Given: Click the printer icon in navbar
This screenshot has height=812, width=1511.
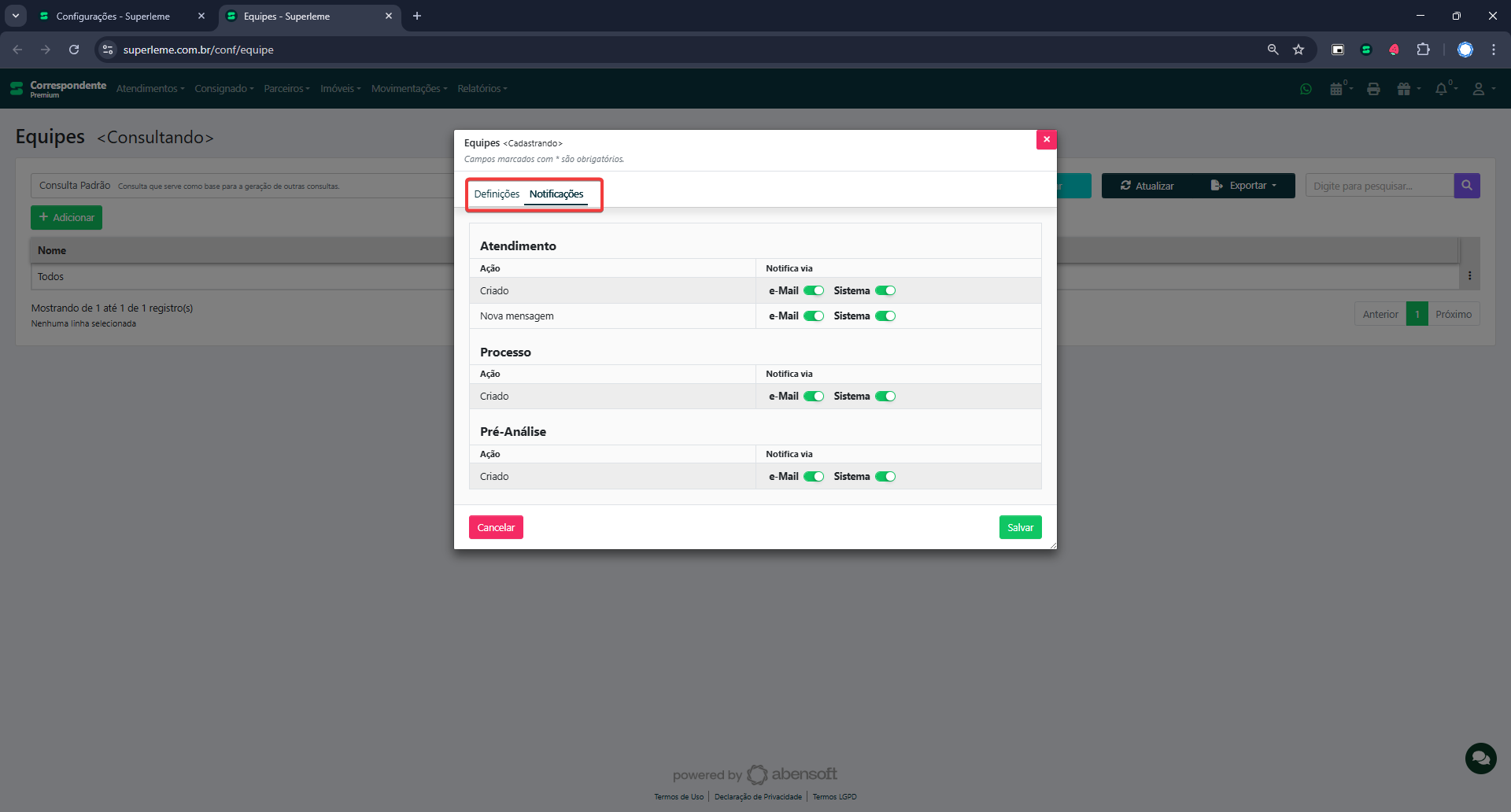Looking at the screenshot, I should pyautogui.click(x=1373, y=89).
